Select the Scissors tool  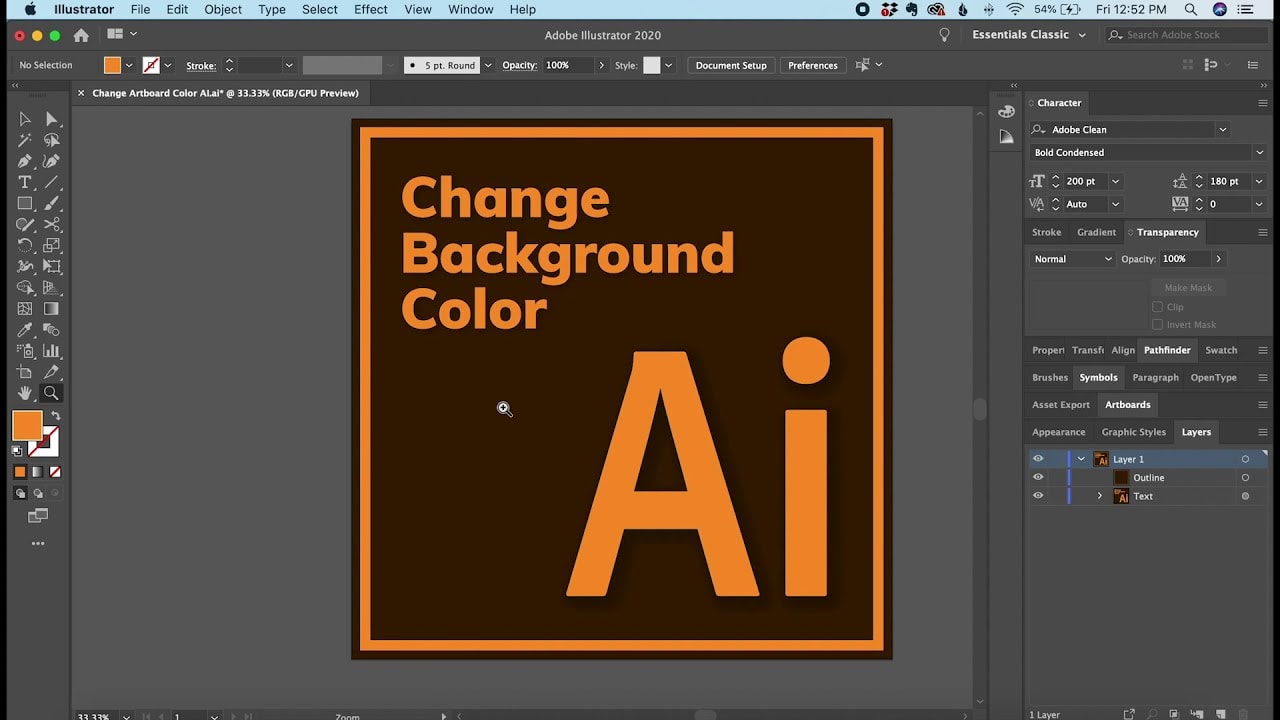[x=51, y=224]
